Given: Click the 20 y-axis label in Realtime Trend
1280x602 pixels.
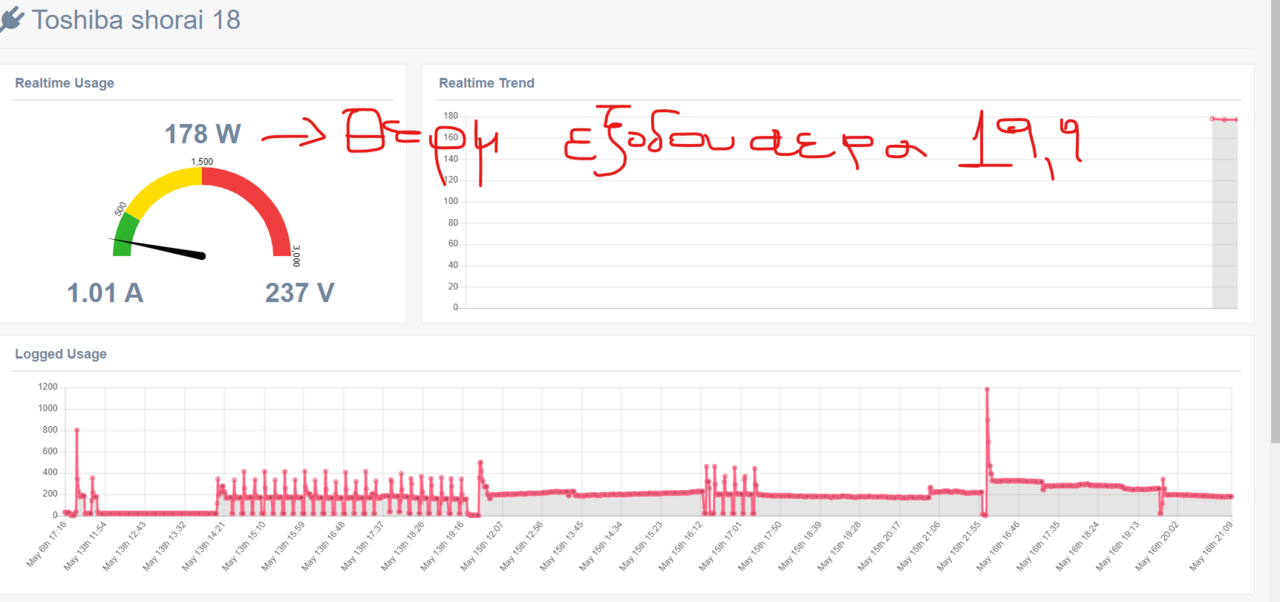Looking at the screenshot, I should coord(453,287).
